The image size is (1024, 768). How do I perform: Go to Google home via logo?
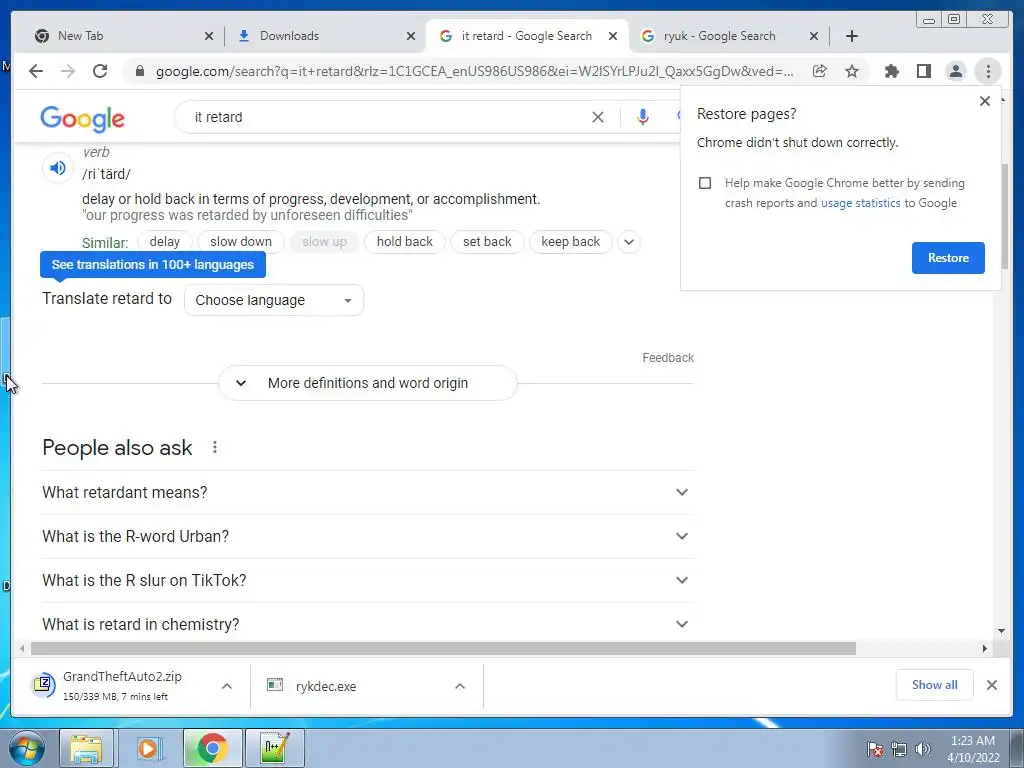click(x=82, y=118)
